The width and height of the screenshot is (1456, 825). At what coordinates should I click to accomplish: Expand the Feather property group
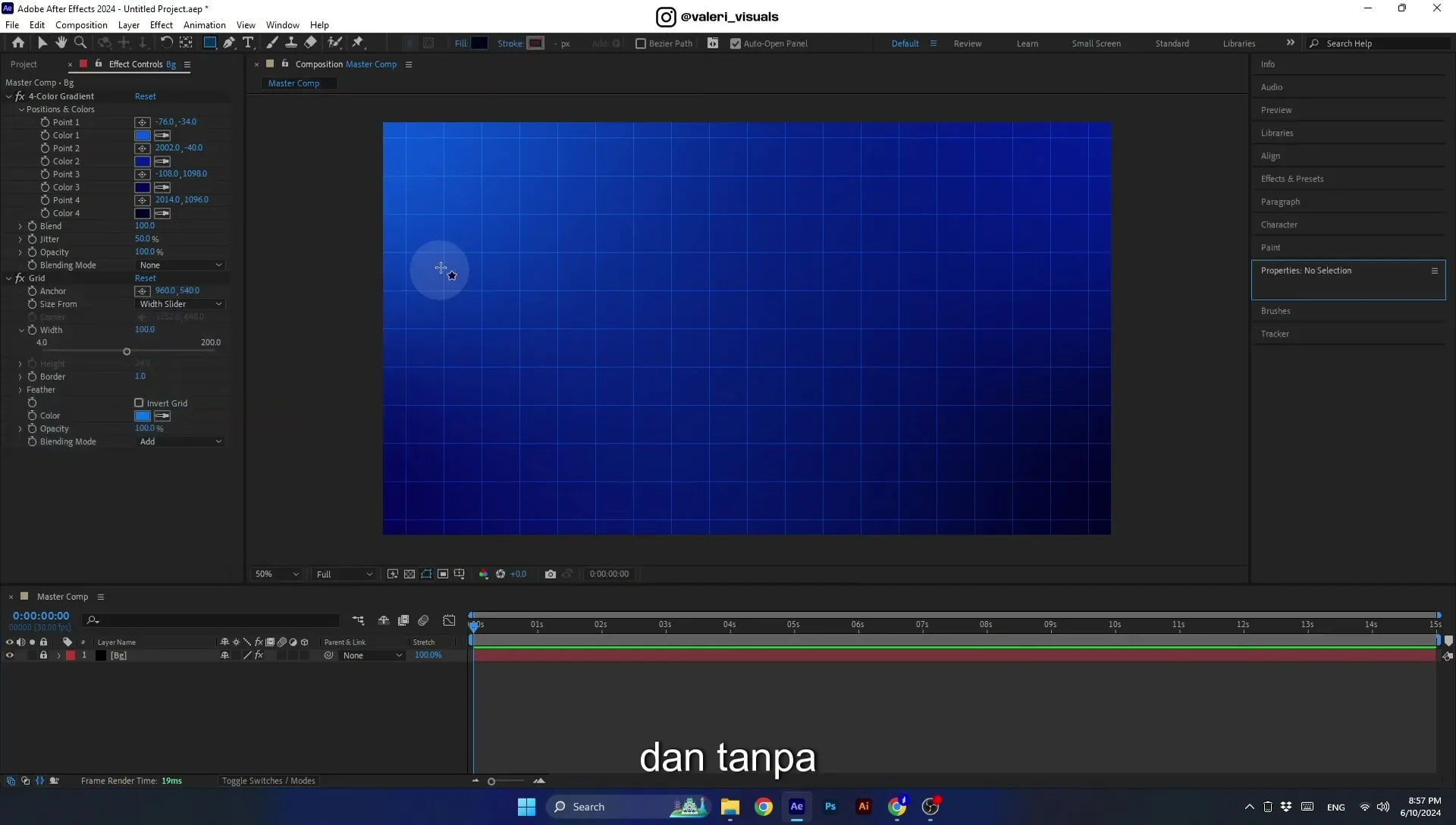click(20, 390)
